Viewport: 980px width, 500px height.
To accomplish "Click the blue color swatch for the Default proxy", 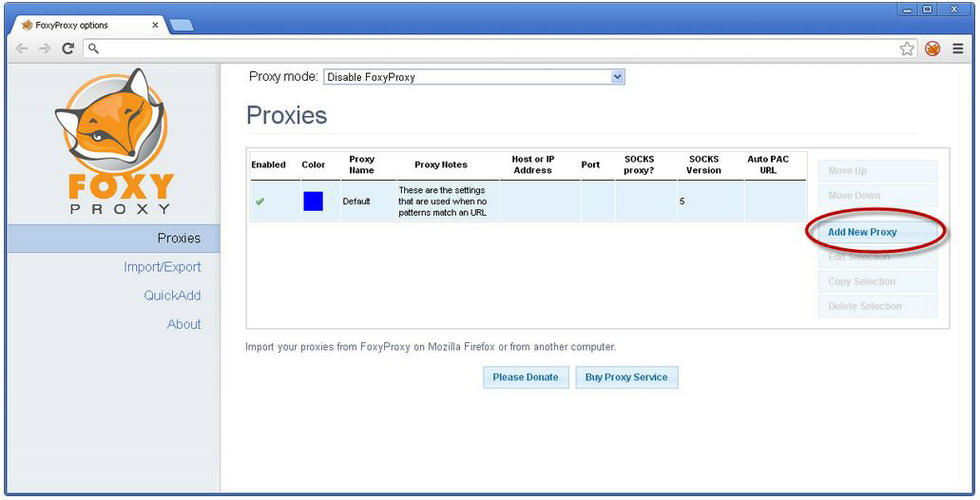I will (313, 201).
